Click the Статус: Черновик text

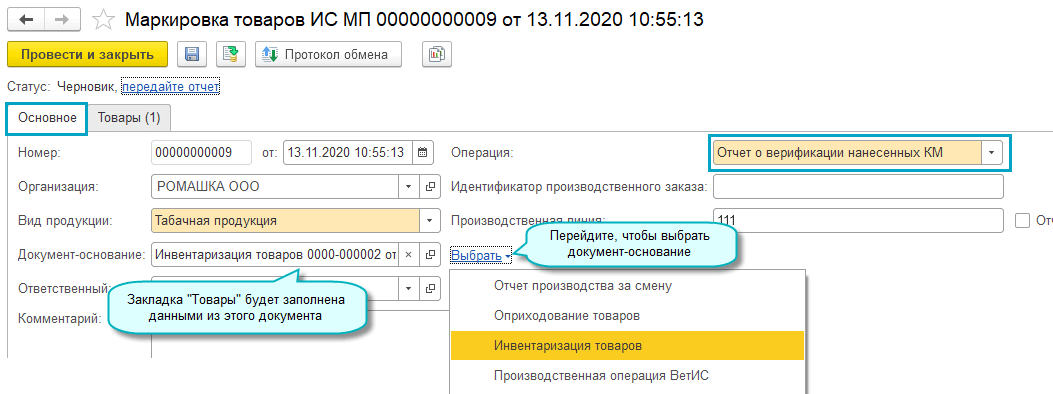coord(62,87)
